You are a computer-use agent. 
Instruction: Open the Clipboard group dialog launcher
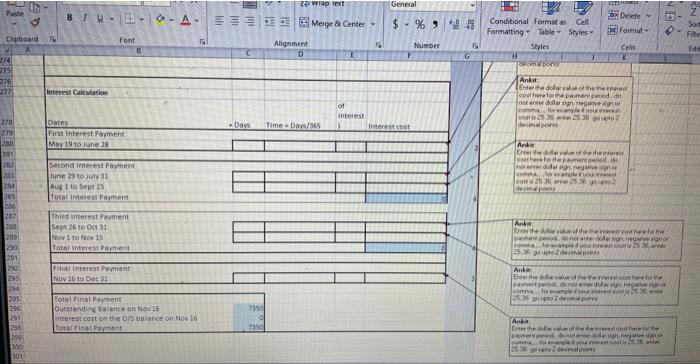click(x=53, y=39)
